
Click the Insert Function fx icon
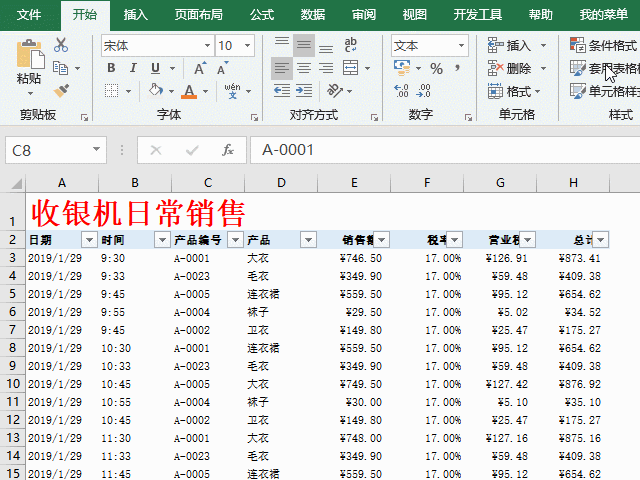coord(228,150)
